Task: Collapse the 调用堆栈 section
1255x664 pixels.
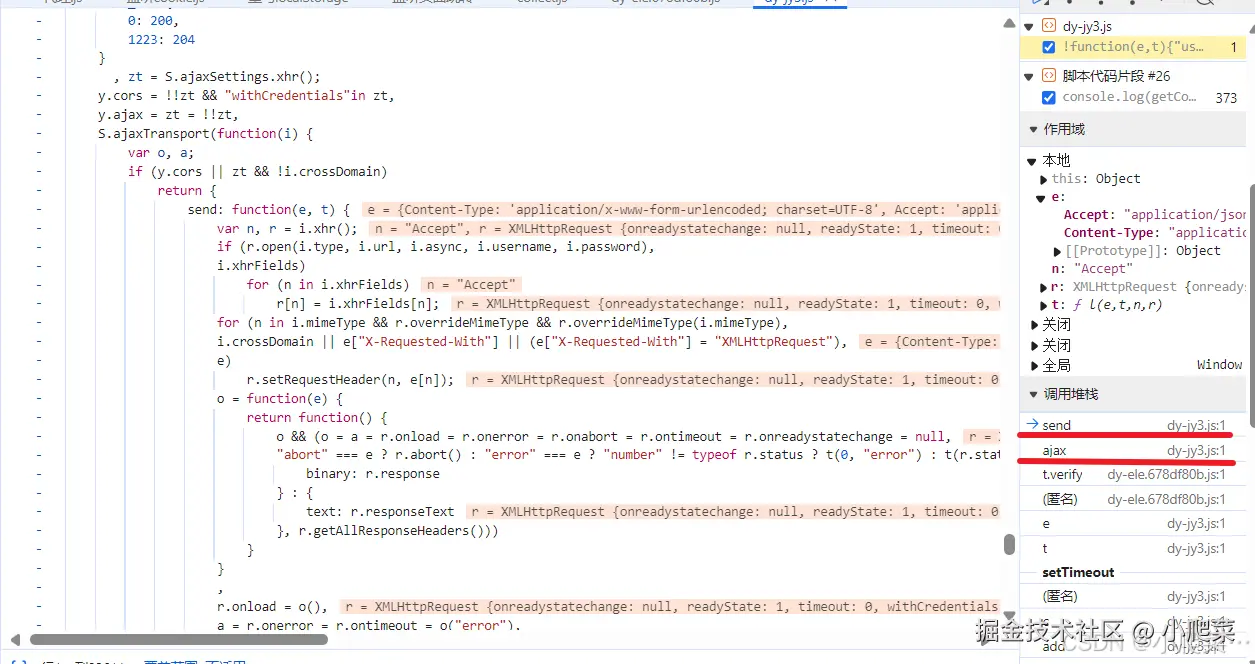Action: pos(1032,394)
